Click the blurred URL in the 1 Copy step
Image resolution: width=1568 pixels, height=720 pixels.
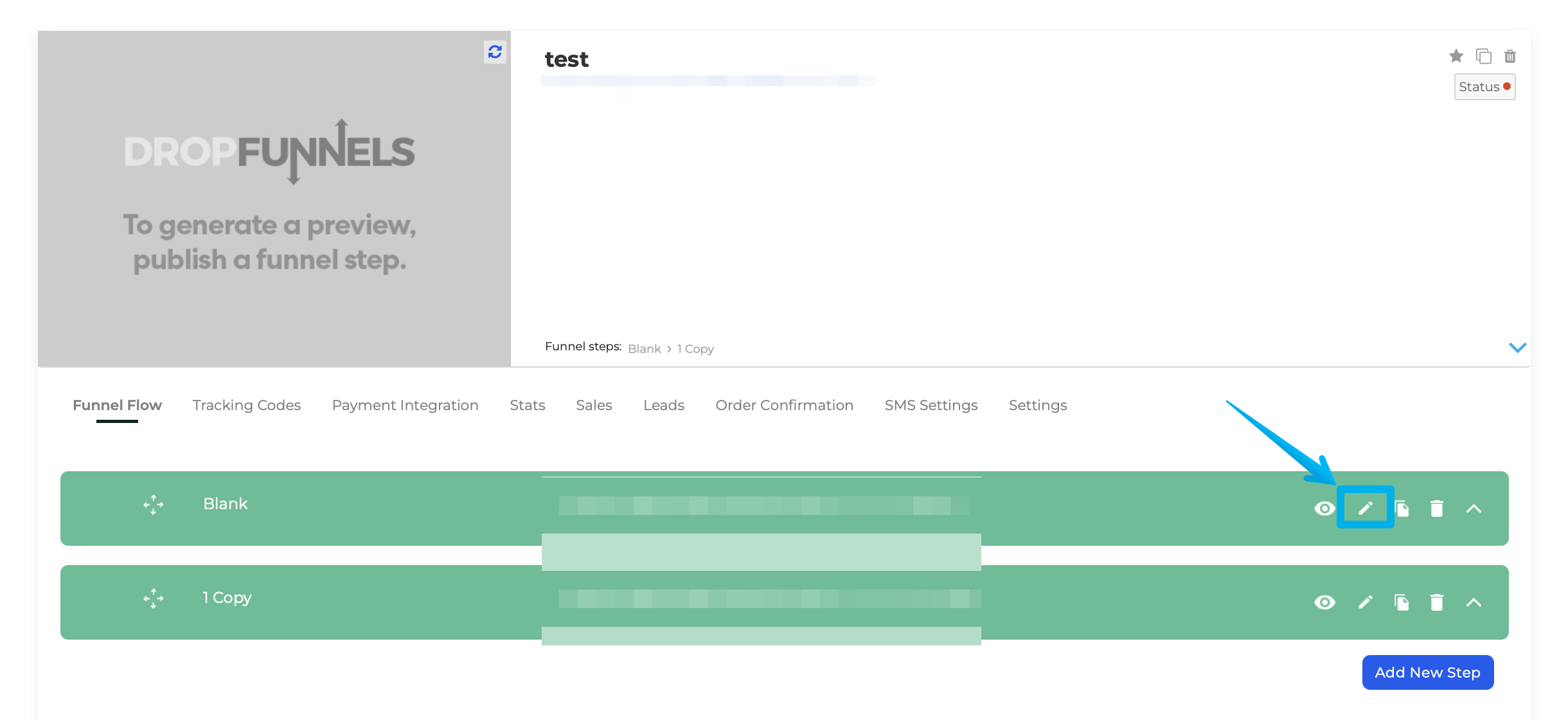click(x=769, y=599)
